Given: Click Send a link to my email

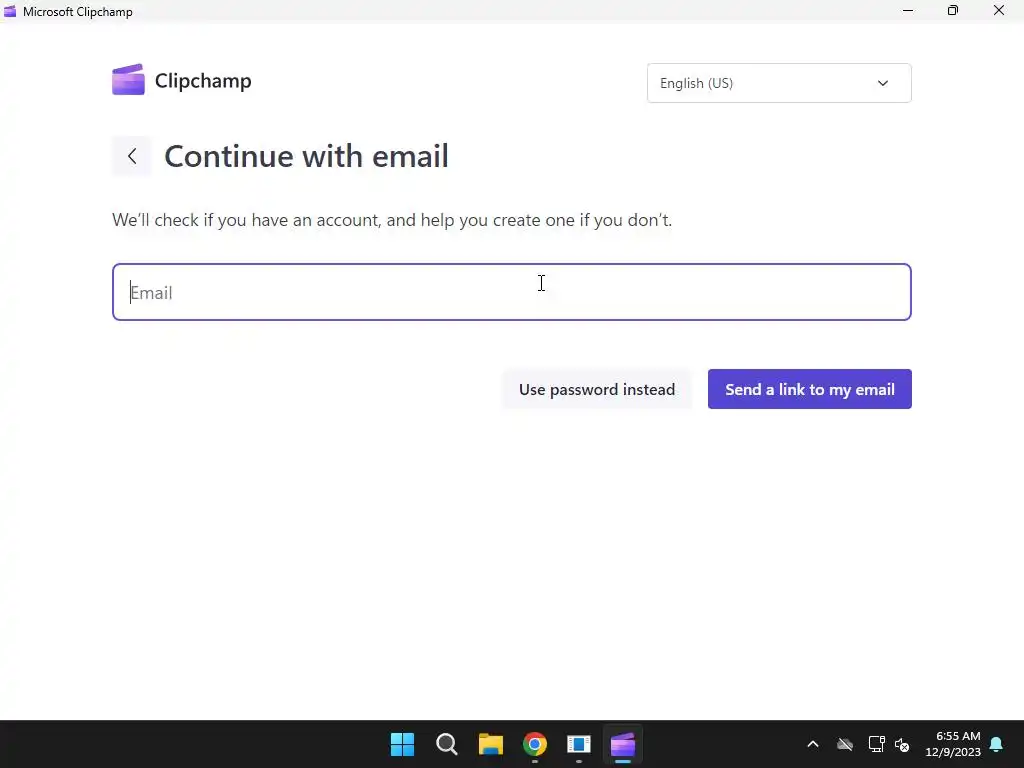Looking at the screenshot, I should coord(810,389).
